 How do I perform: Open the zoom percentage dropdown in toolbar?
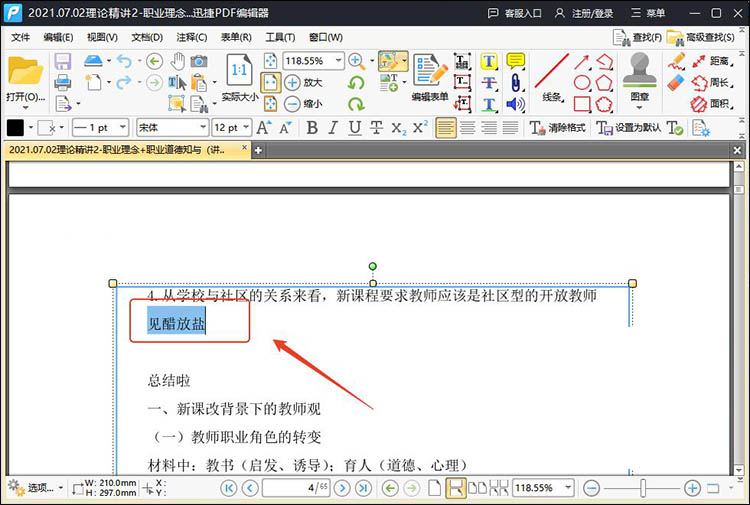(x=339, y=61)
